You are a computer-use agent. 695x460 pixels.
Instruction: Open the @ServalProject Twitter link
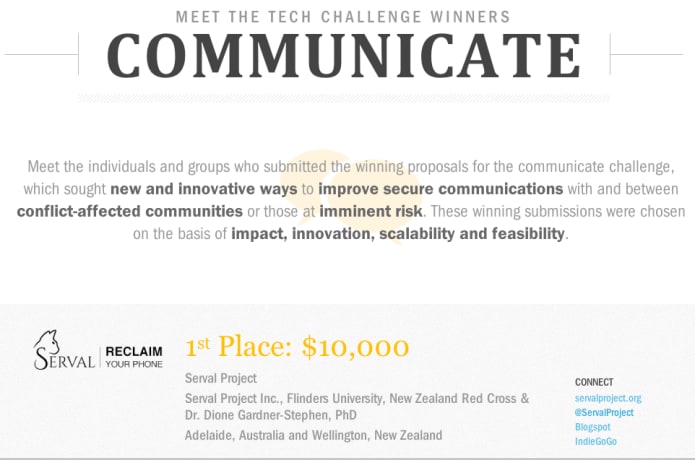(604, 412)
